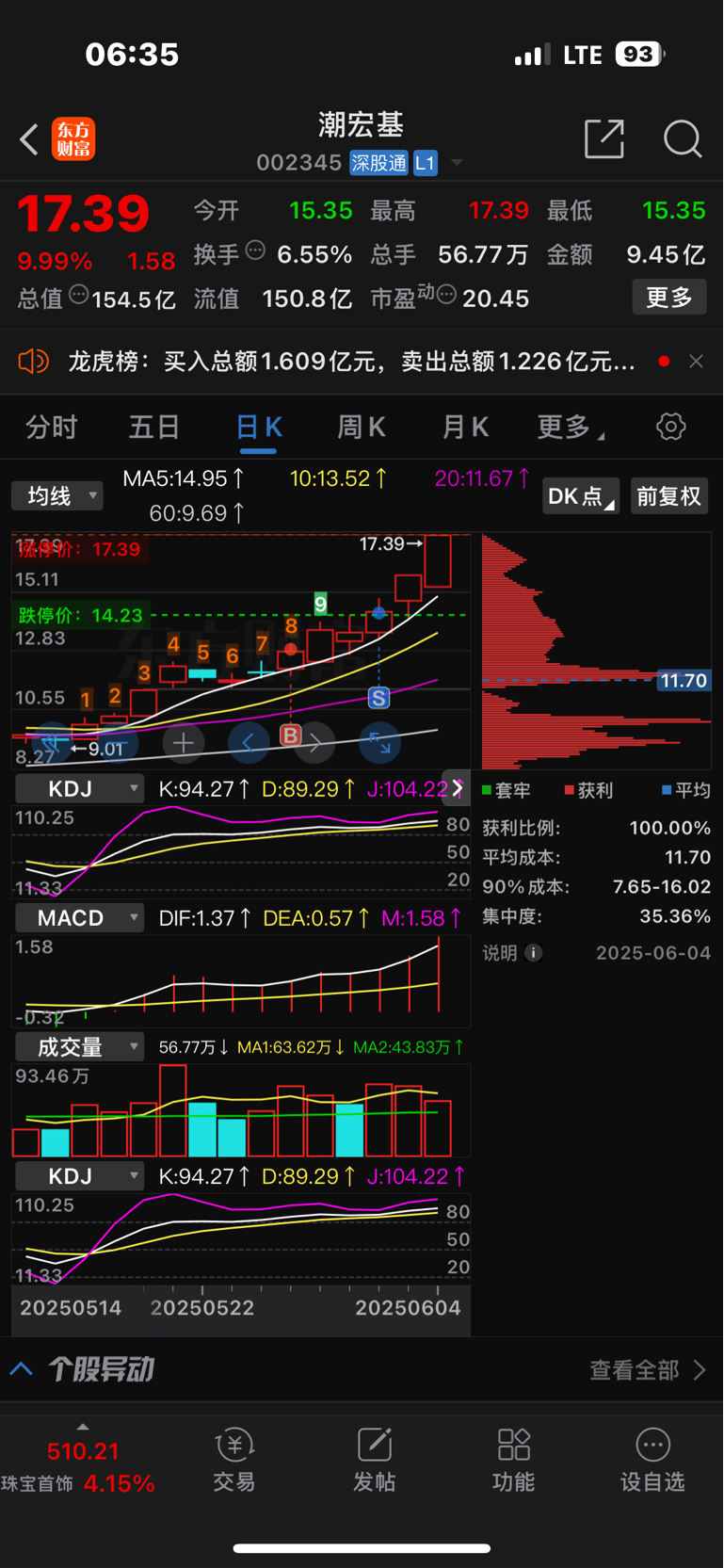Tap the 90%成本 7.65-16.02 value
This screenshot has height=1568, width=724.
(662, 887)
